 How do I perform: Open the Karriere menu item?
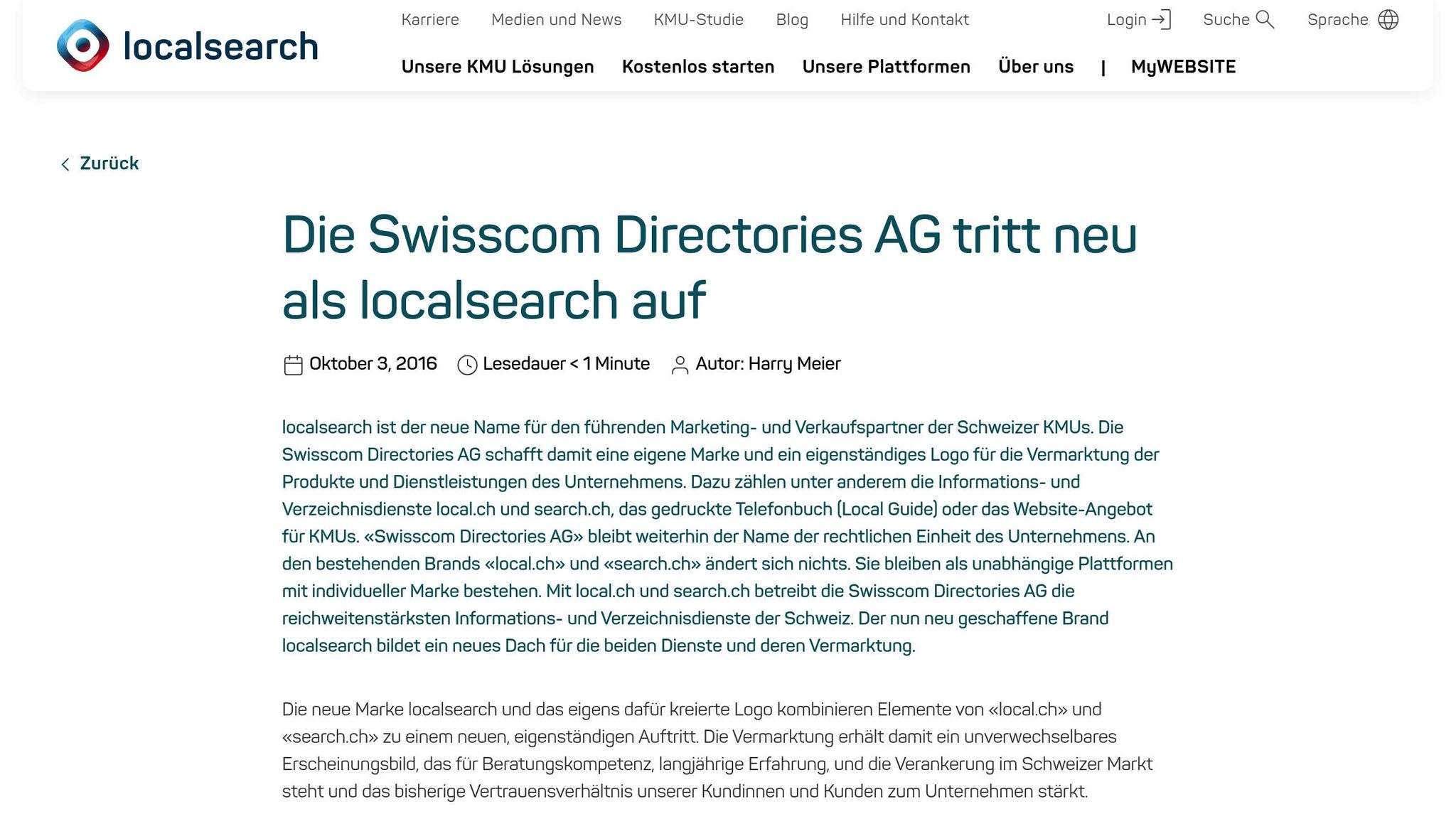430,19
